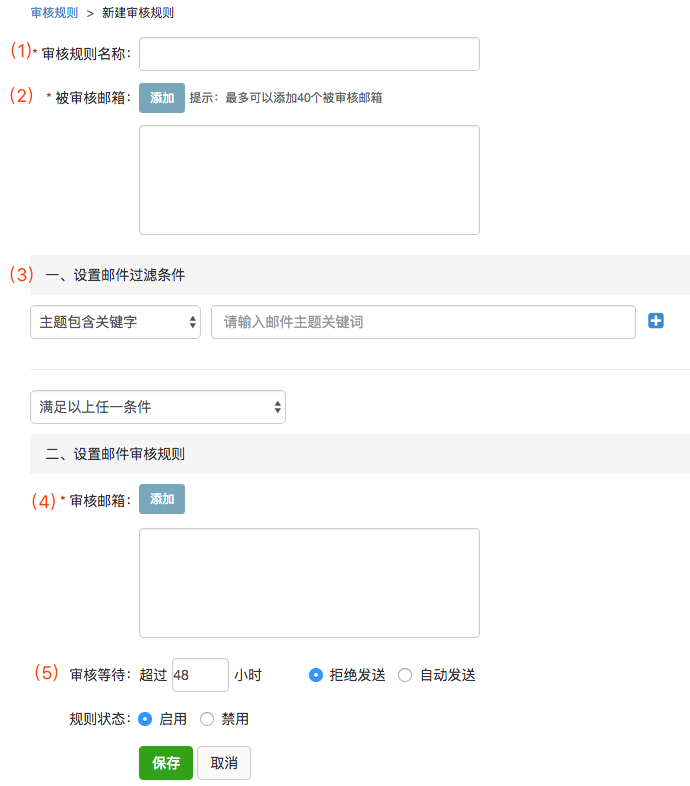Enable the rule with 启用 option

click(x=145, y=719)
